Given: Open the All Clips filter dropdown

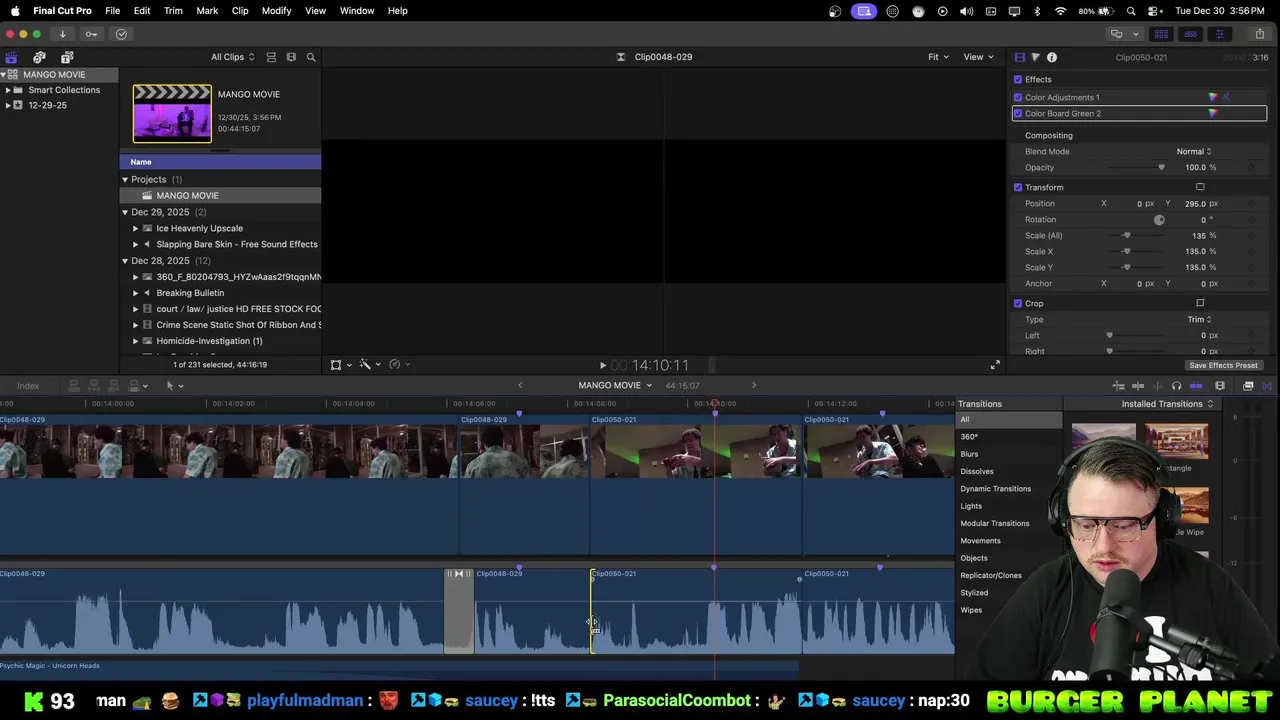Looking at the screenshot, I should tap(232, 57).
